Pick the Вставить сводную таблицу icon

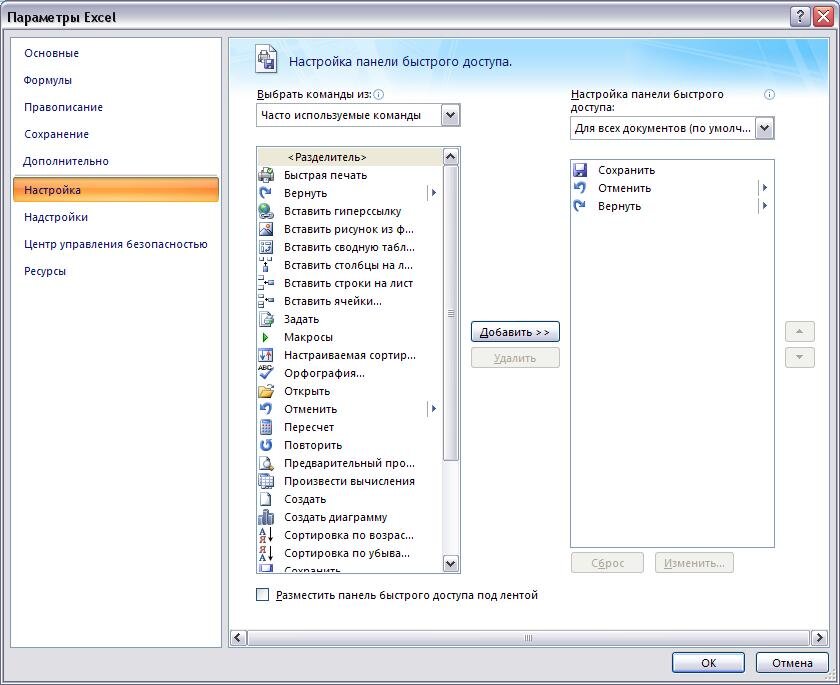point(266,247)
